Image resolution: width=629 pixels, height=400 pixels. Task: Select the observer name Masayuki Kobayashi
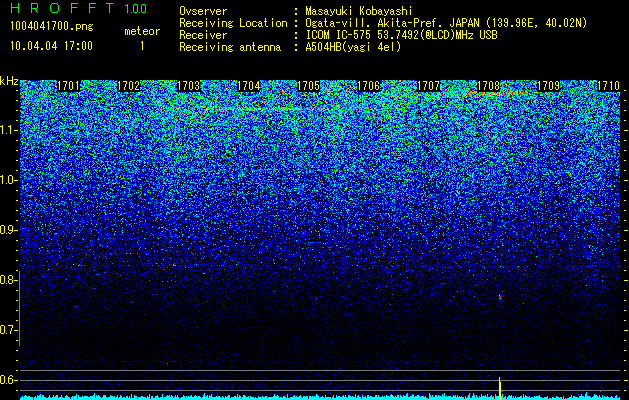click(x=359, y=11)
